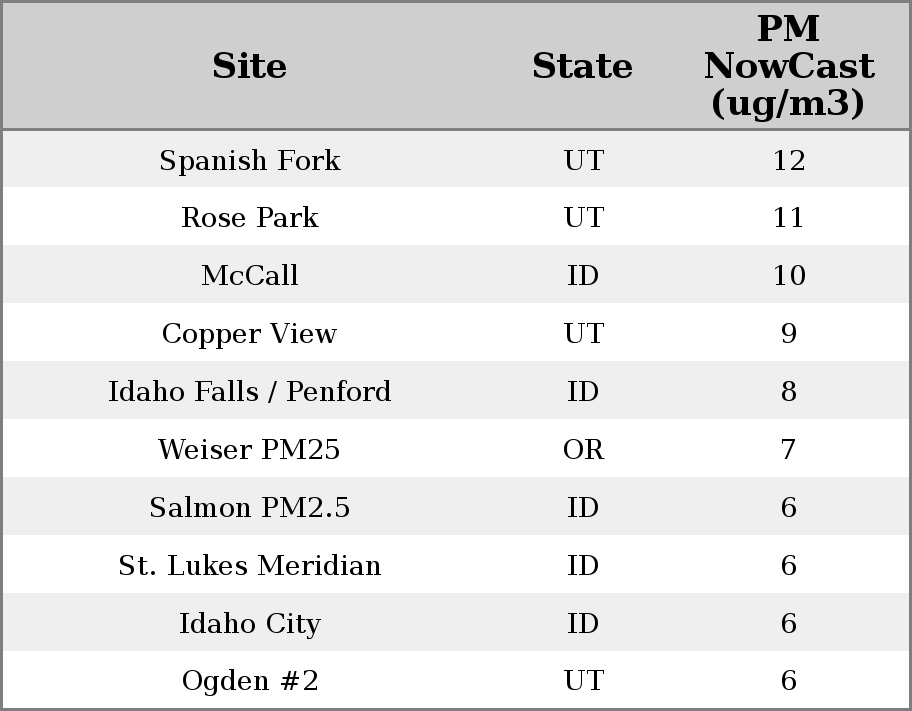Screen dimensions: 912x711
Task: Click the value 9 in Copper View row
Action: coord(788,334)
